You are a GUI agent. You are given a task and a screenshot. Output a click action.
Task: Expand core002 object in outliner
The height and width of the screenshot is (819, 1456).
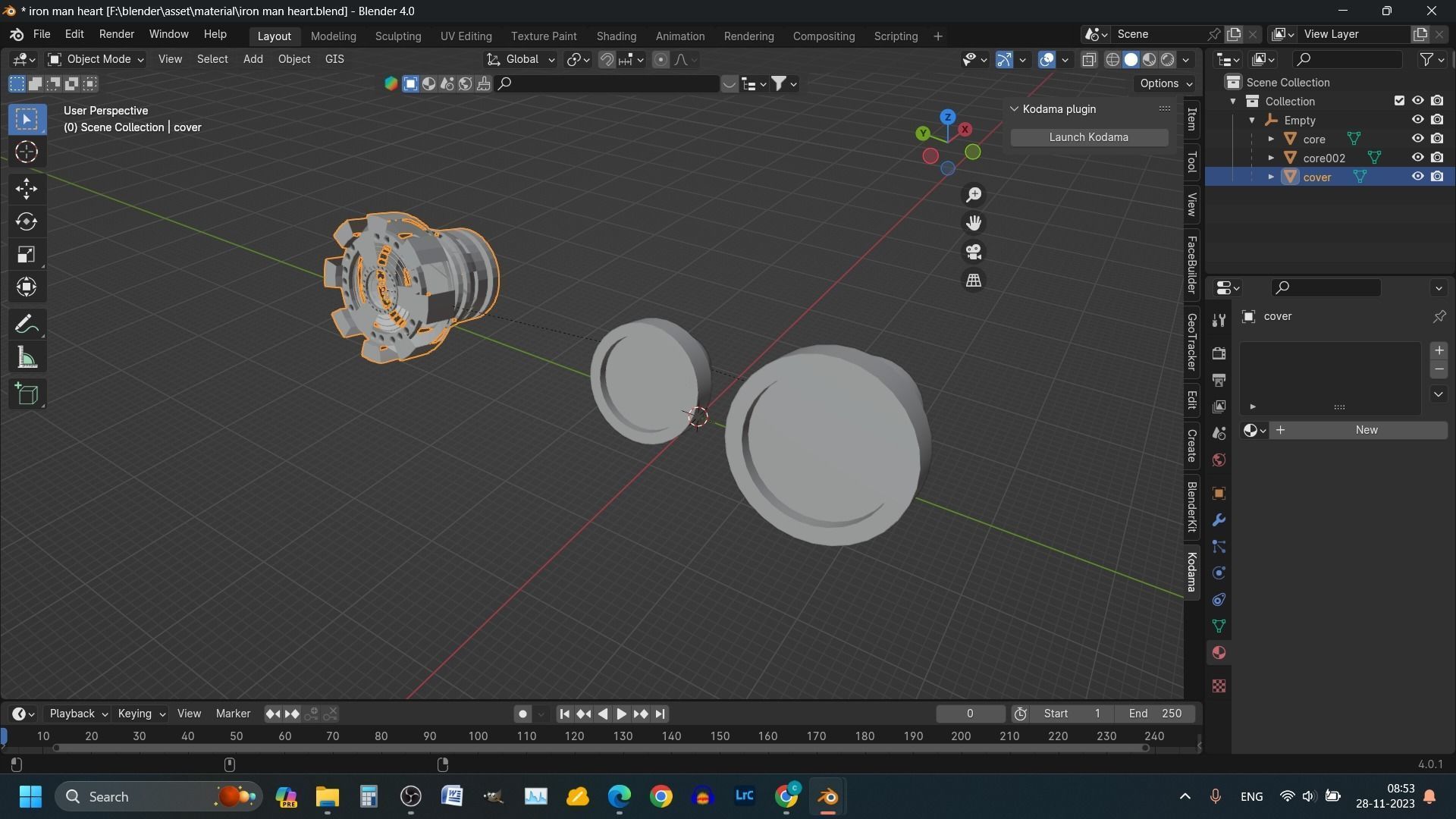click(1271, 158)
